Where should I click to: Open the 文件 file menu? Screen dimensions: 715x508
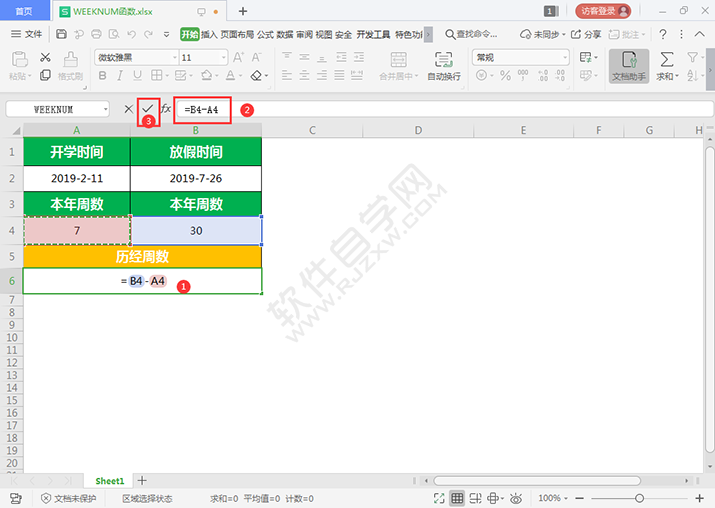27,34
